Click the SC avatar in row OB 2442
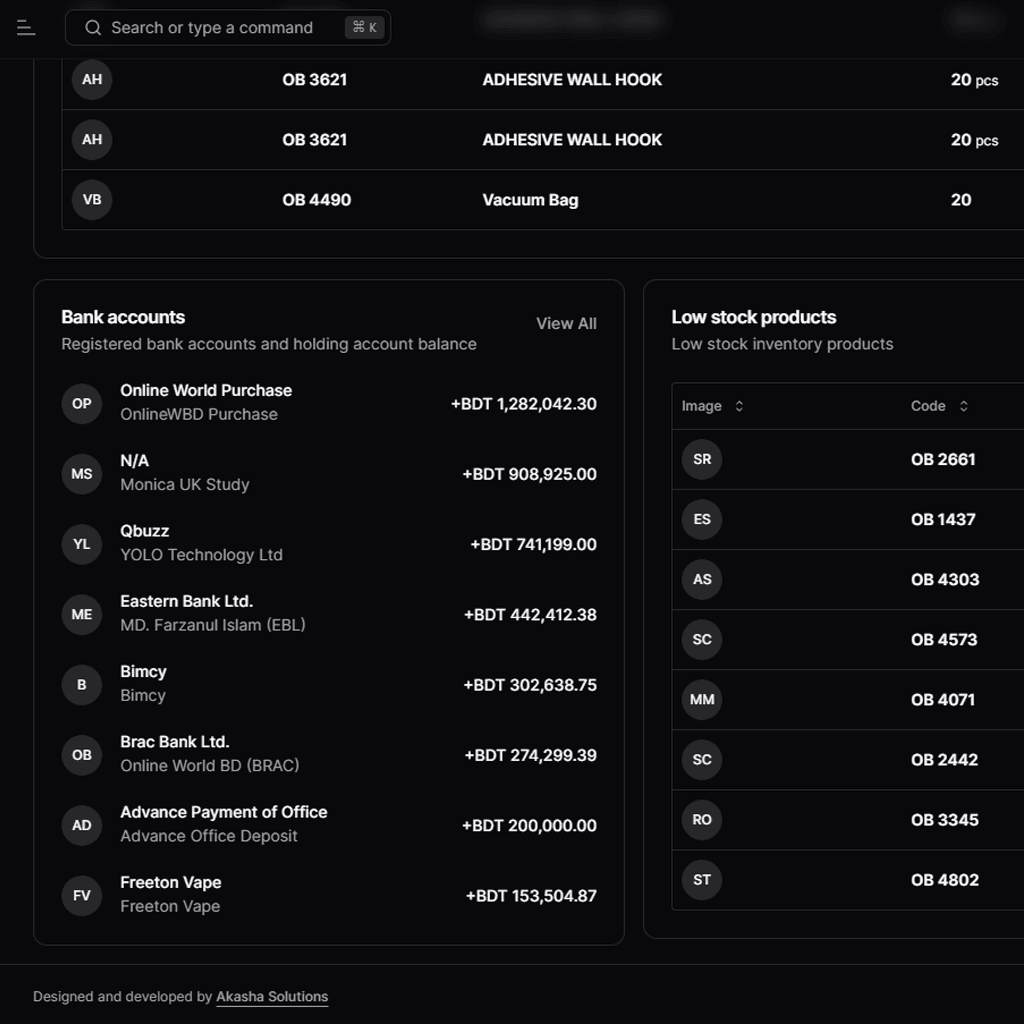The width and height of the screenshot is (1024, 1024). tap(702, 760)
